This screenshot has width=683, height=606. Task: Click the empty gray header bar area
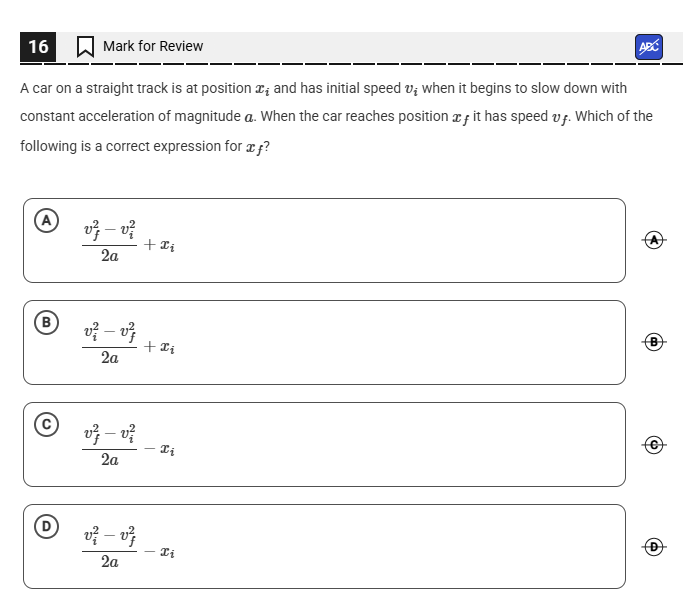point(420,46)
